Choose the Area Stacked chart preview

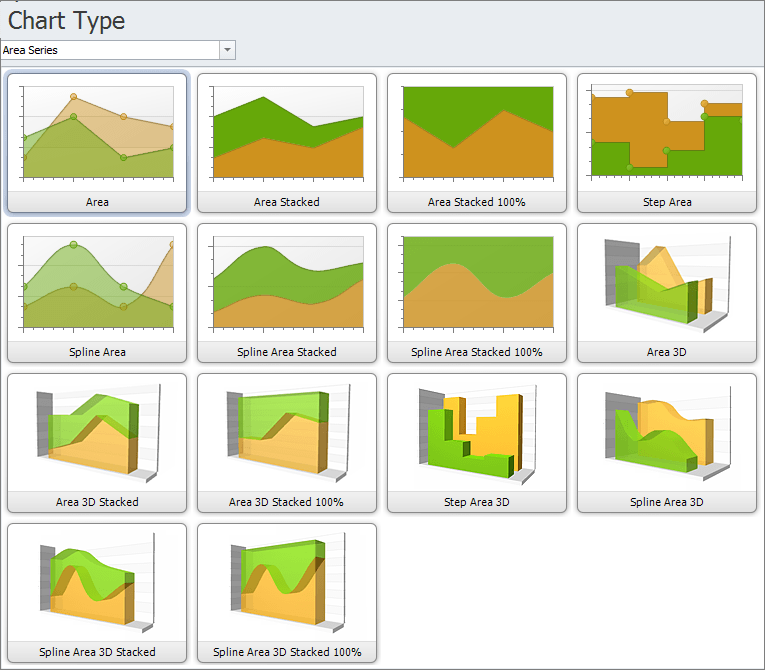tap(287, 134)
